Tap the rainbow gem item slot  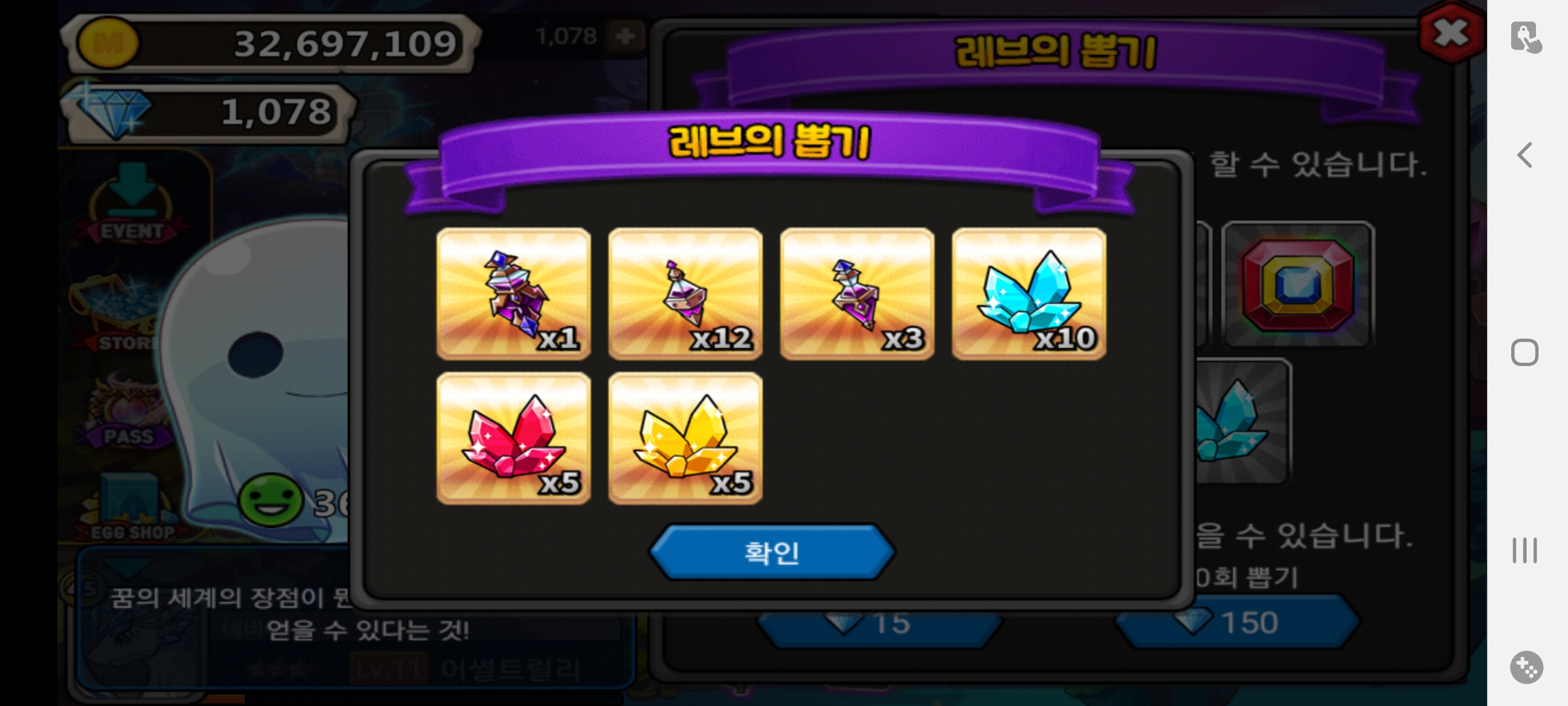tap(1298, 285)
